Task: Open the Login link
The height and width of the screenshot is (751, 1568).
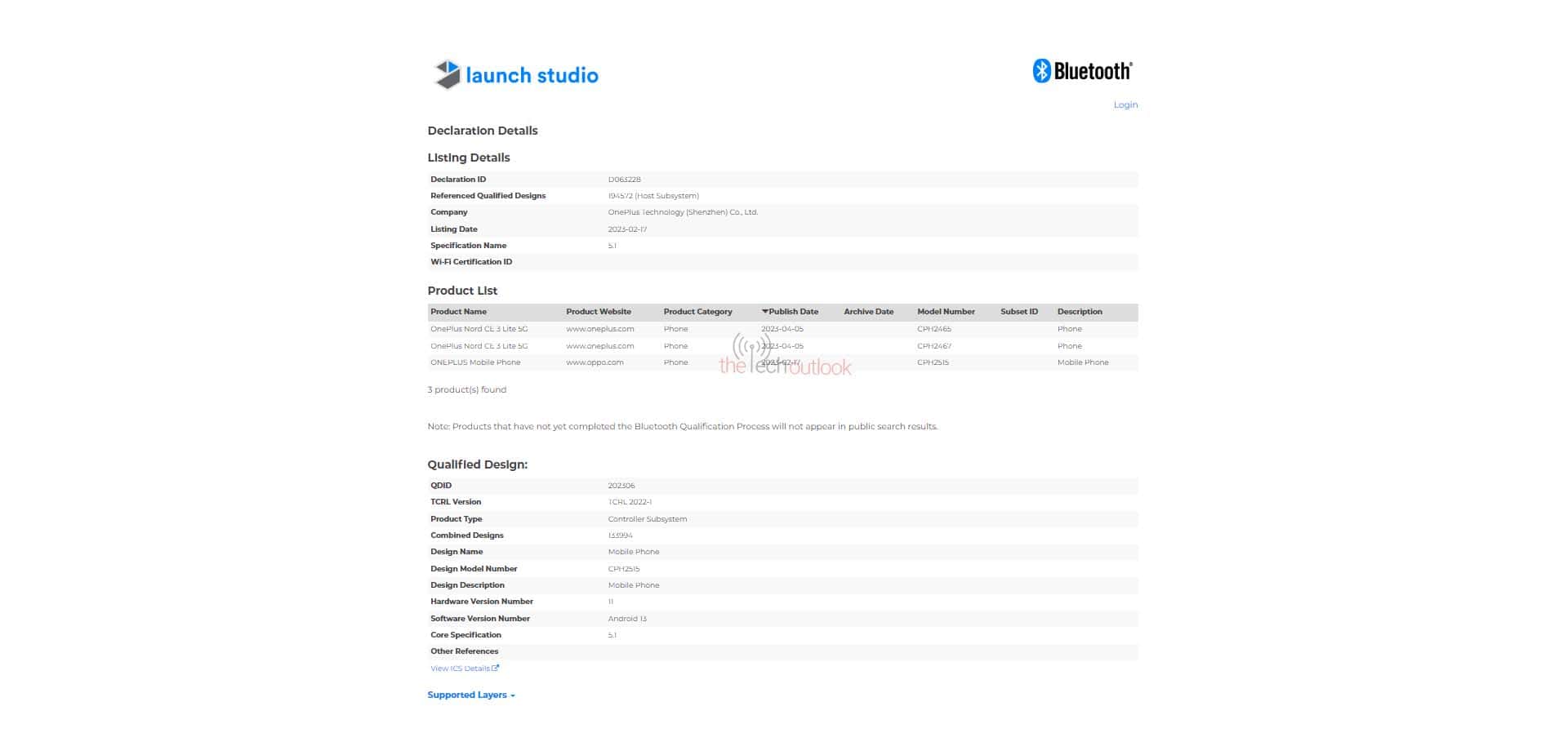Action: (x=1125, y=104)
